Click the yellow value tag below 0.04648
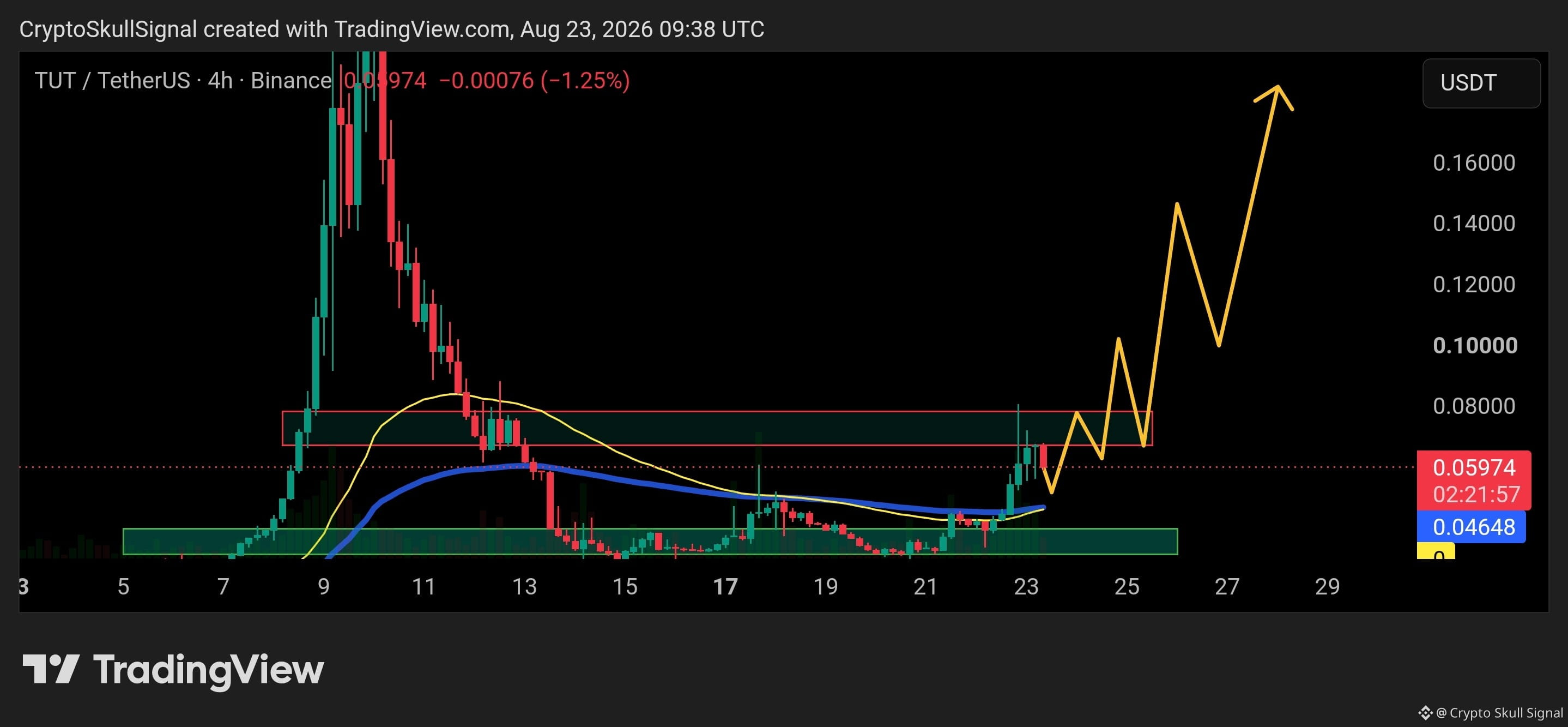Screen dimensions: 1568x727 click(x=1436, y=551)
